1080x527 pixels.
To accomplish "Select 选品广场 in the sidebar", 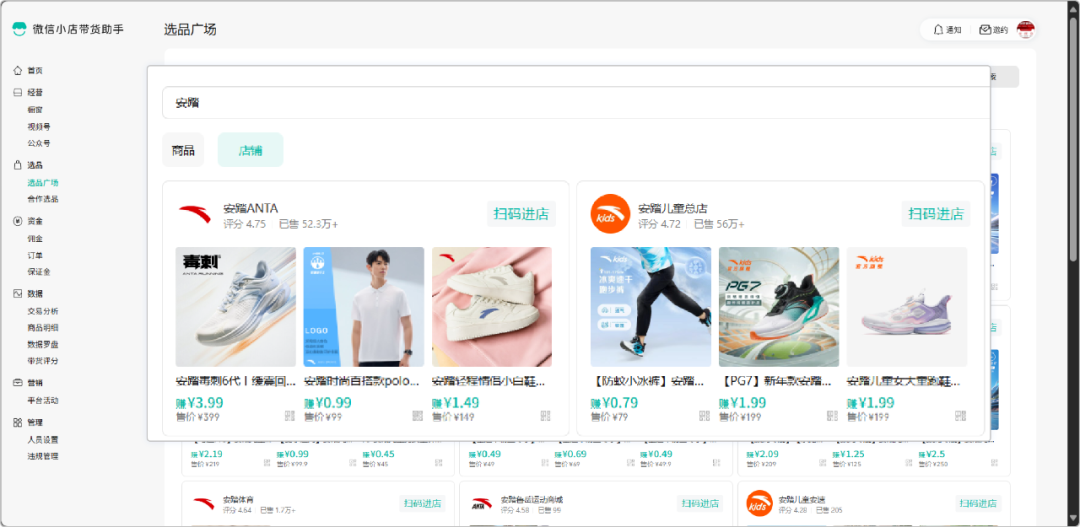I will point(43,183).
